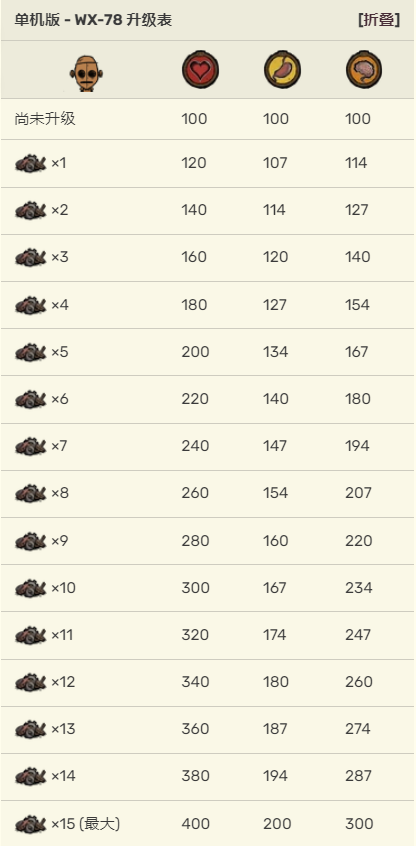
Task: Click the gears icon in ×14 row
Action: 31,776
